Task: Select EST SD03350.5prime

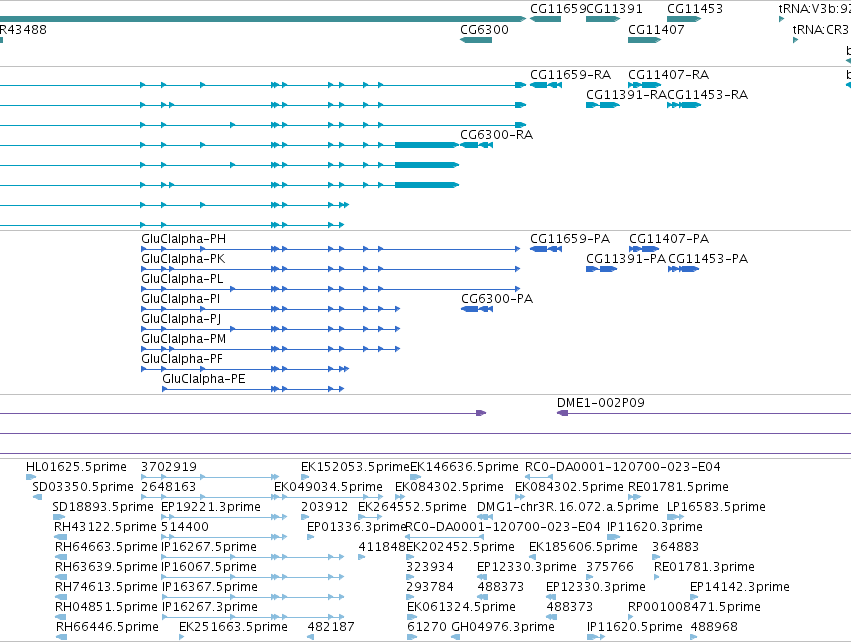Action: (83, 487)
